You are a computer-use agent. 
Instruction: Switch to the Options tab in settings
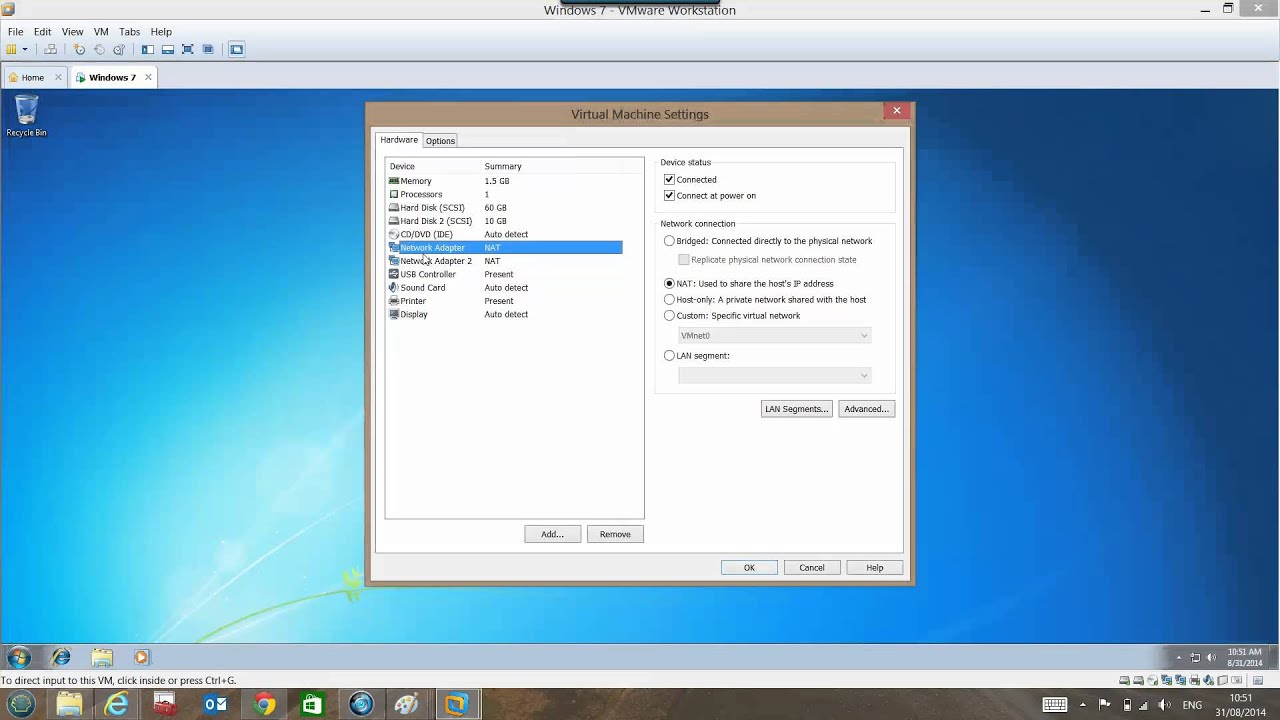(440, 141)
